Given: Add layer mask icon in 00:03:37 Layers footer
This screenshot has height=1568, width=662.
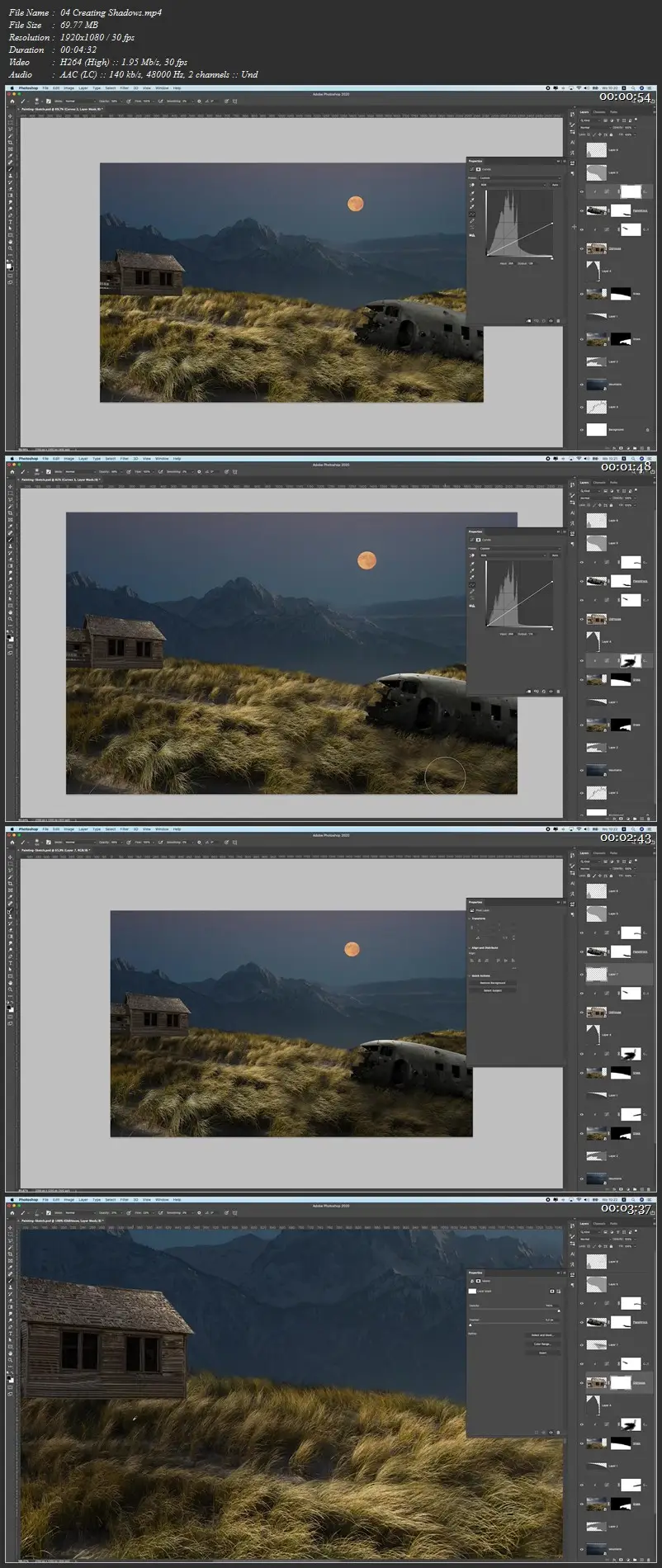Looking at the screenshot, I should point(621,1560).
